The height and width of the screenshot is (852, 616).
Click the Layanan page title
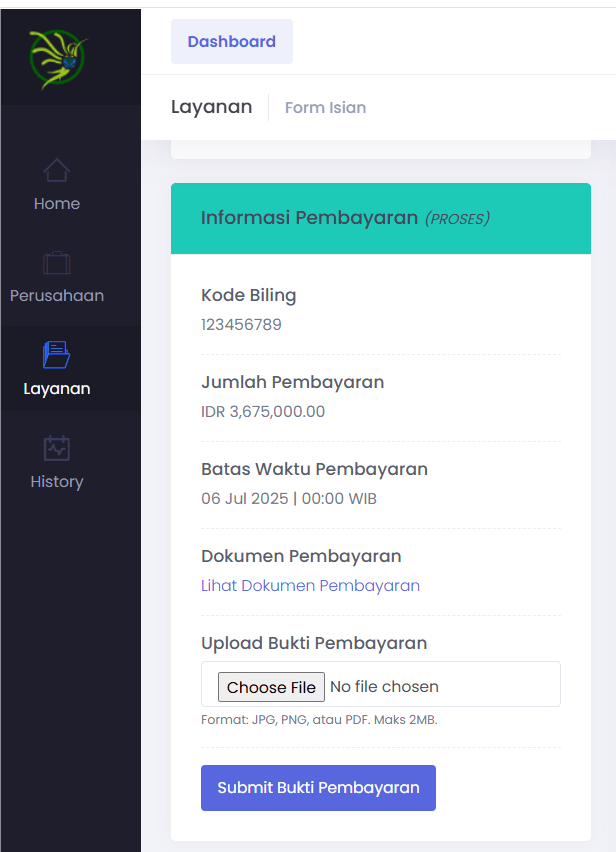pos(211,107)
